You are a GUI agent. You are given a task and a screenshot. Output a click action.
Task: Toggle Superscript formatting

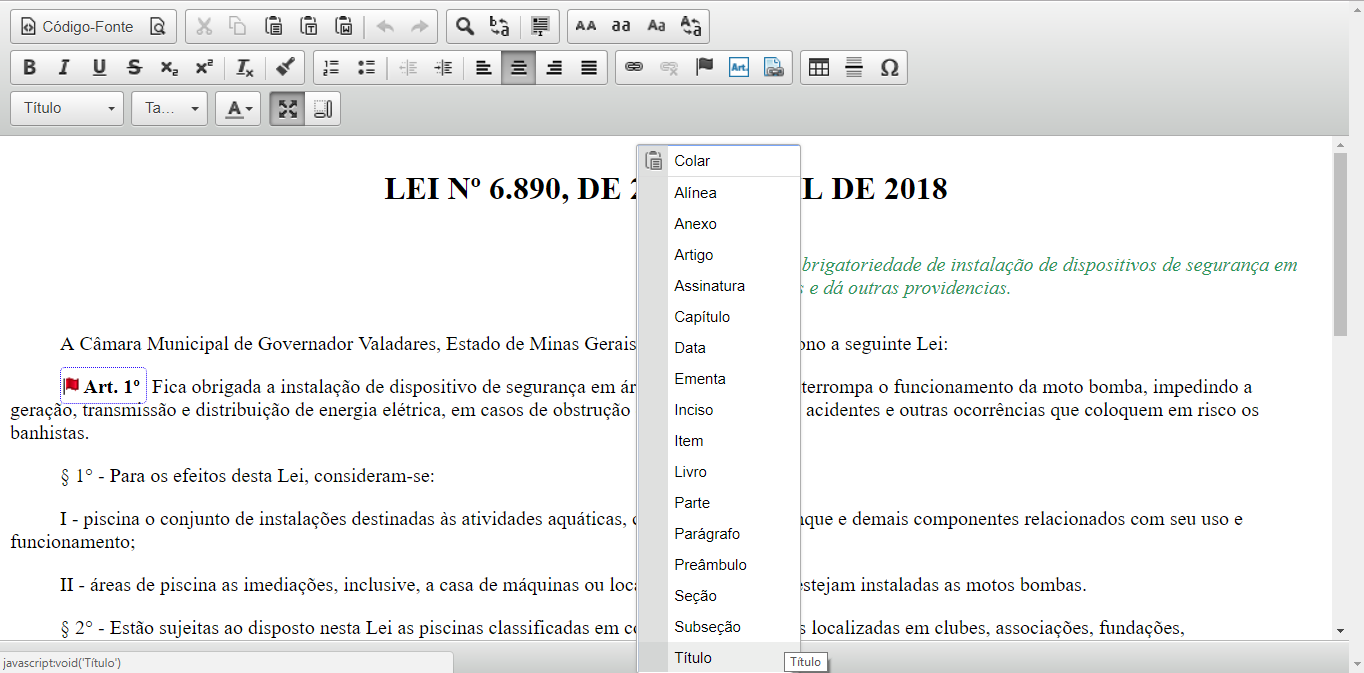[x=204, y=68]
